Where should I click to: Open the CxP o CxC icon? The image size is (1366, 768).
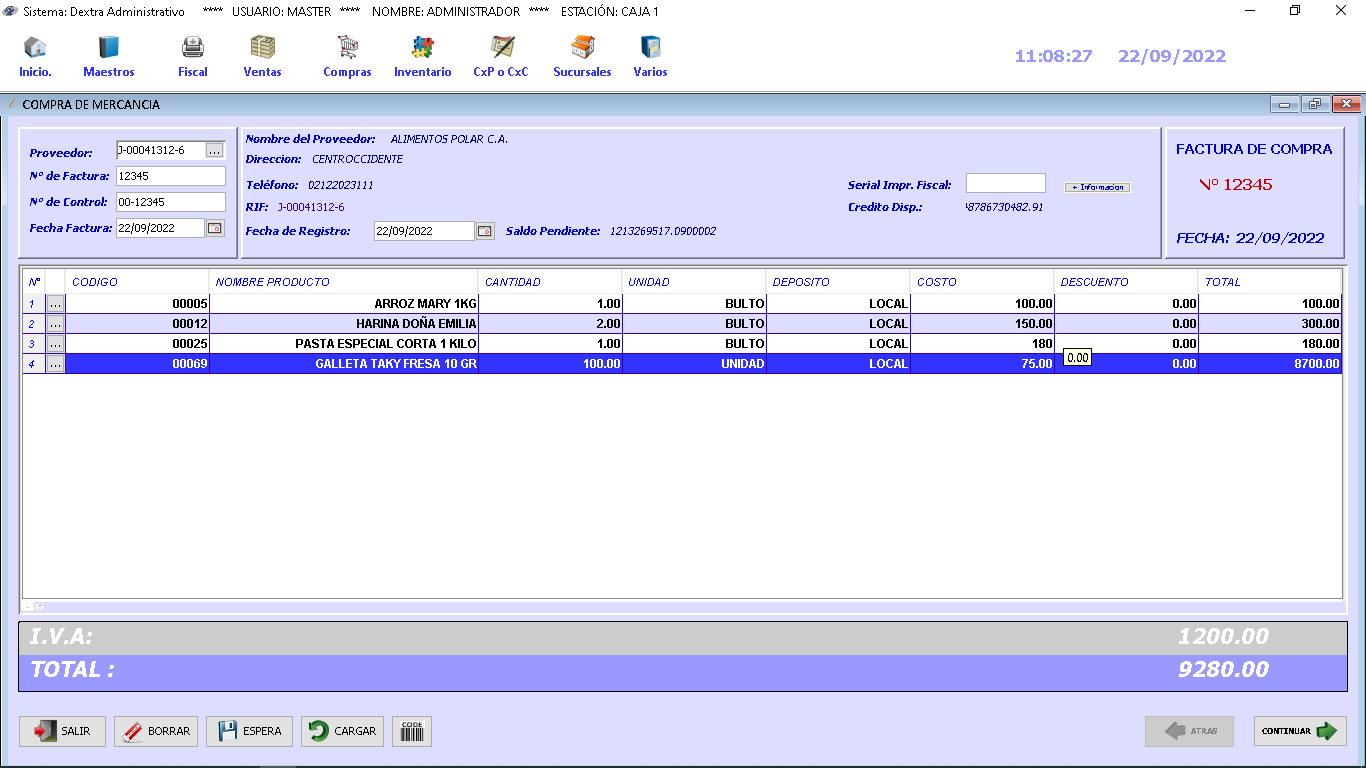pyautogui.click(x=501, y=56)
